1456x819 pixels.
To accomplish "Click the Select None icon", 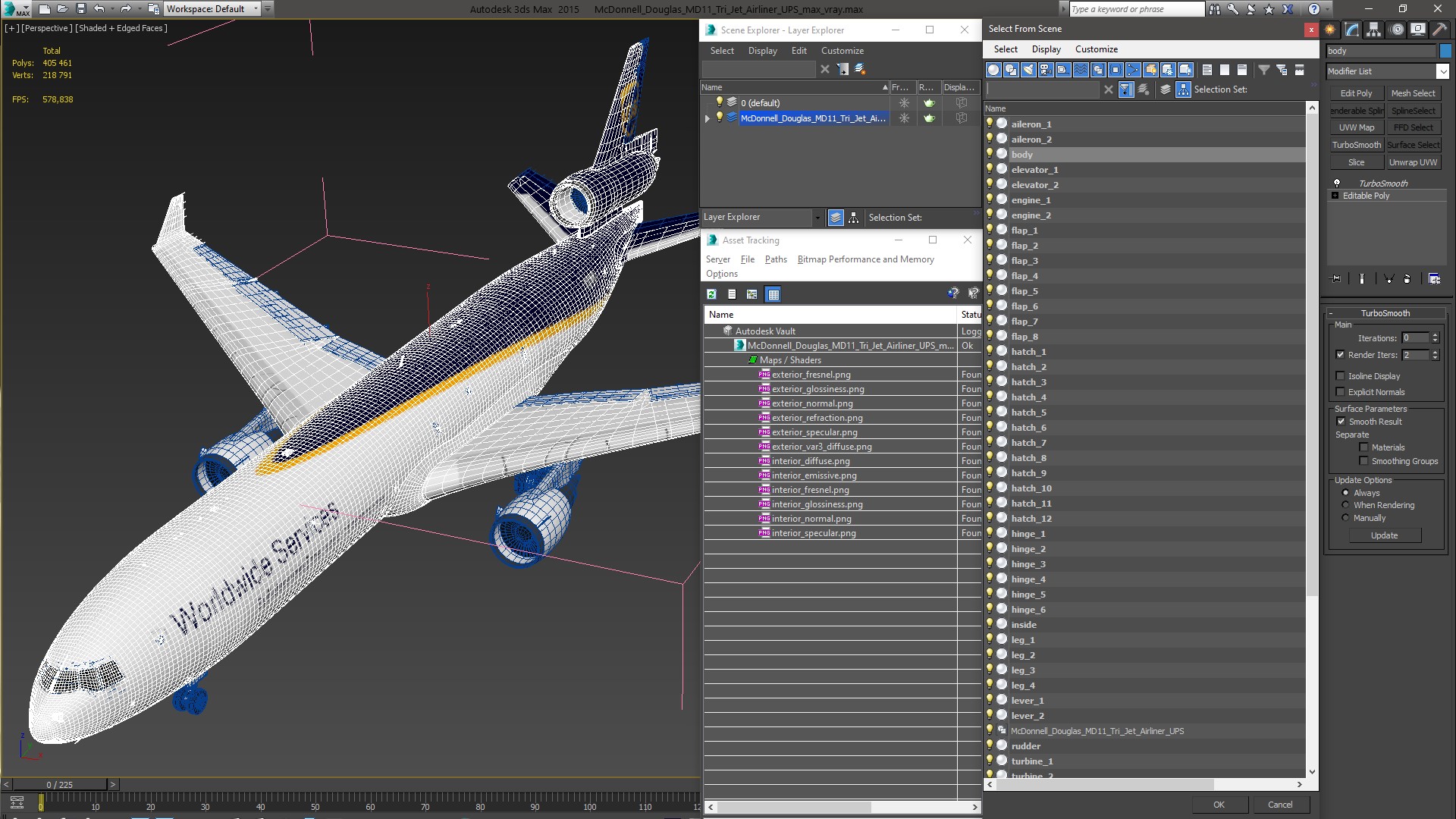I will (1225, 70).
